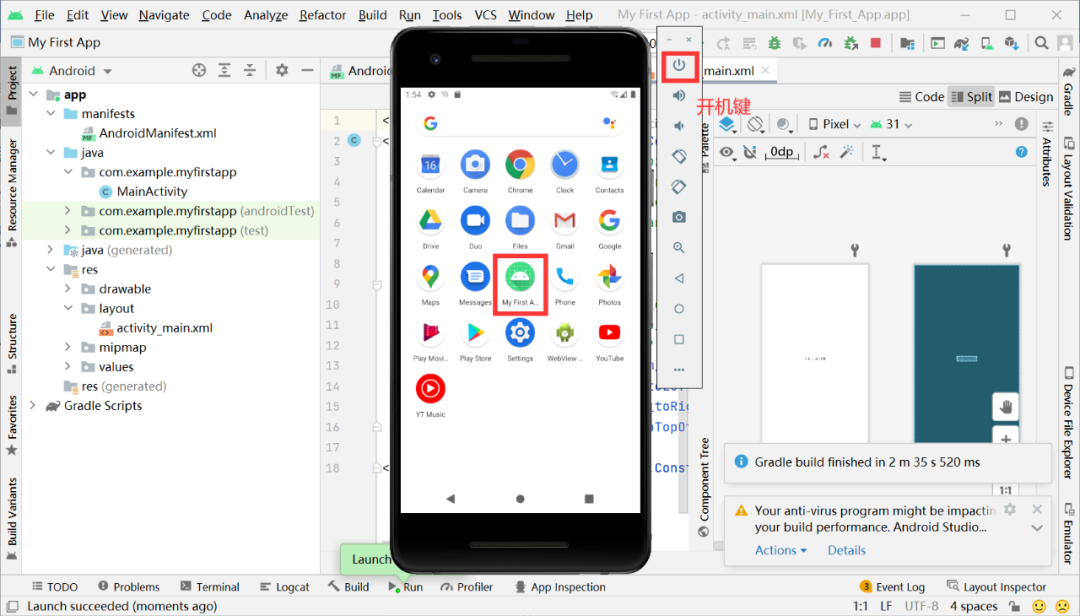Viewport: 1080px width, 616px height.
Task: Click the Select Opened File target icon
Action: pyautogui.click(x=199, y=70)
